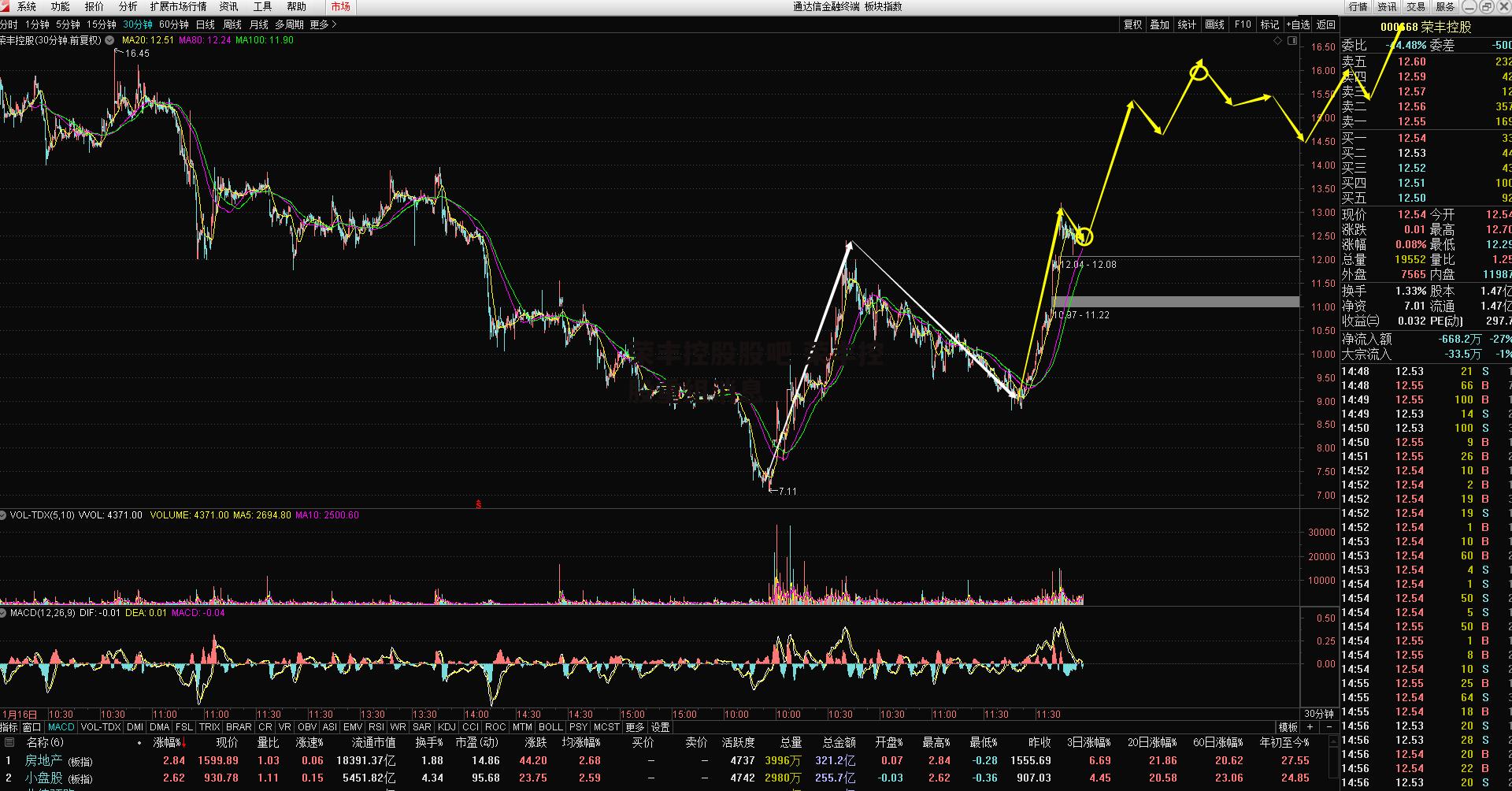Viewport: 1512px width, 791px height.
Task: Sort the list by 总金额 column
Action: (x=839, y=742)
